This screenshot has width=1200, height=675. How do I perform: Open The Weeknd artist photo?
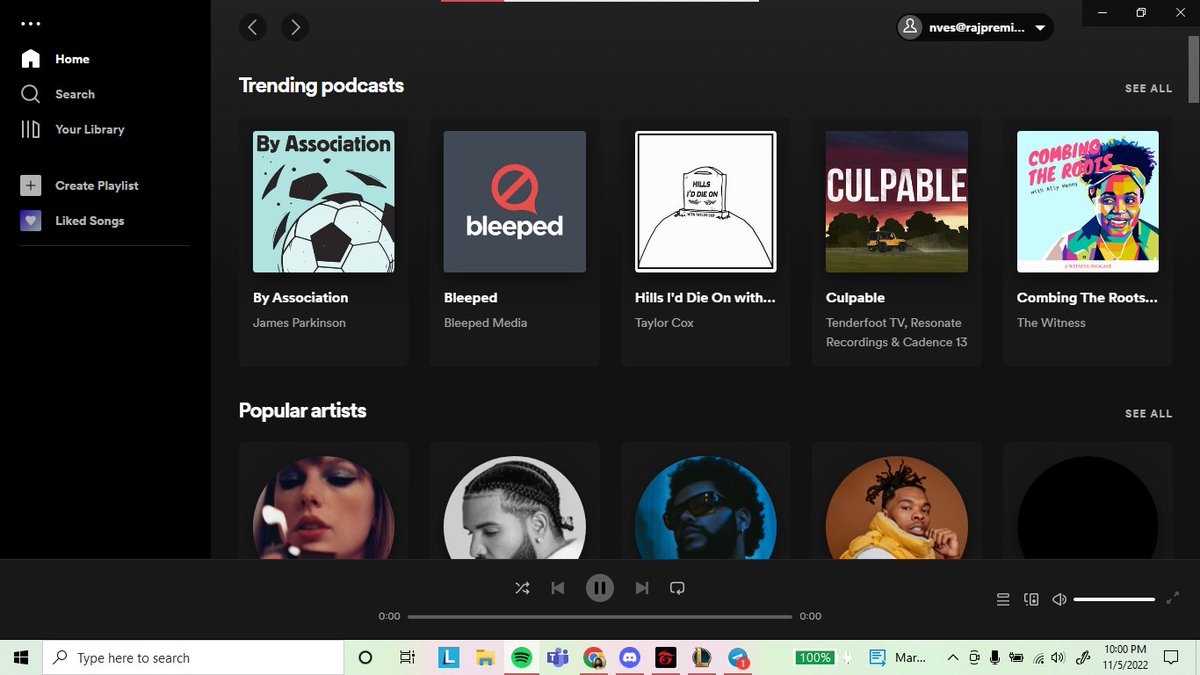[705, 508]
